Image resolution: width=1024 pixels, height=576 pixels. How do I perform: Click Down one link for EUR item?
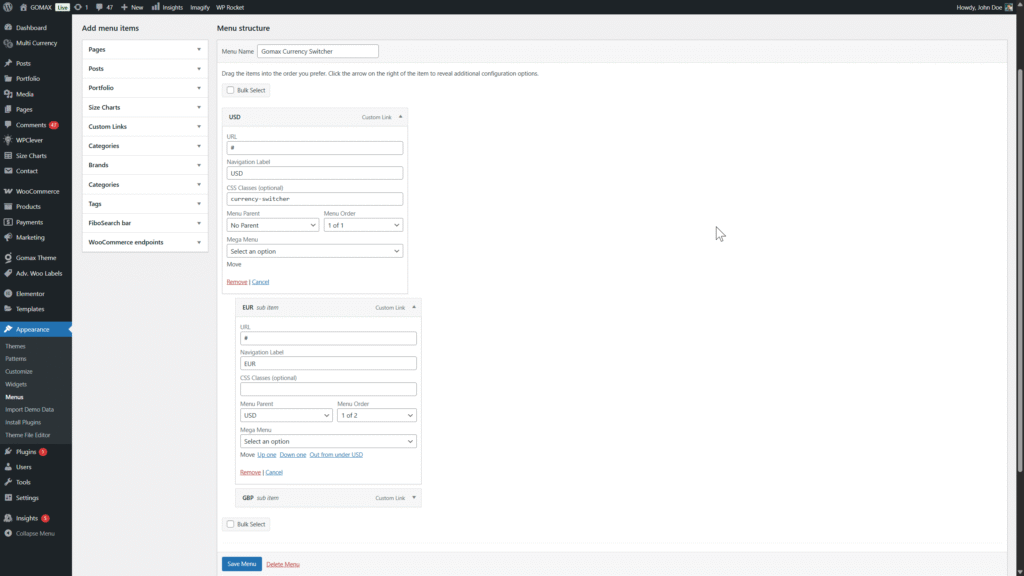tap(293, 455)
